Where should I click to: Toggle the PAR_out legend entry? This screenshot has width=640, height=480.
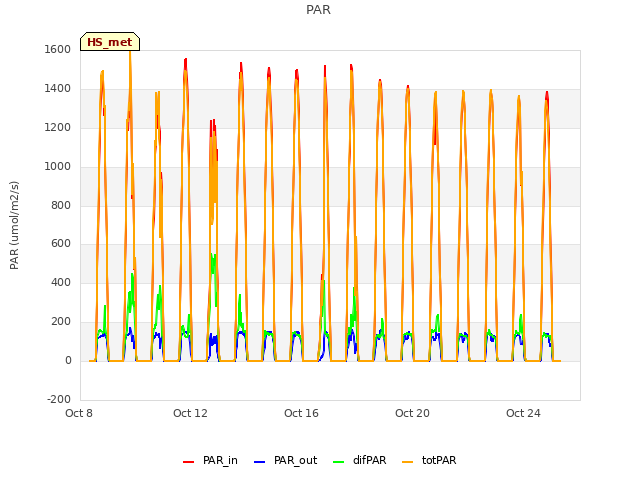(285, 460)
